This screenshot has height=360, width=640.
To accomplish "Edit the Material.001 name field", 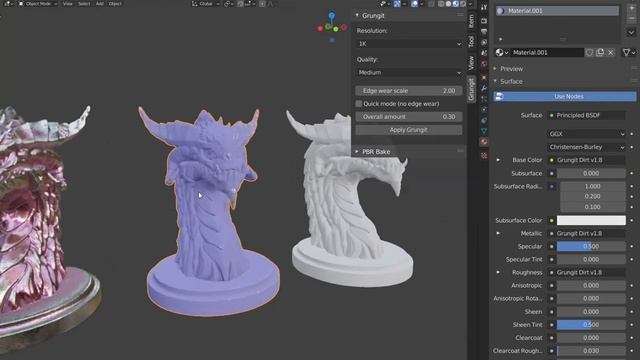I will (547, 53).
